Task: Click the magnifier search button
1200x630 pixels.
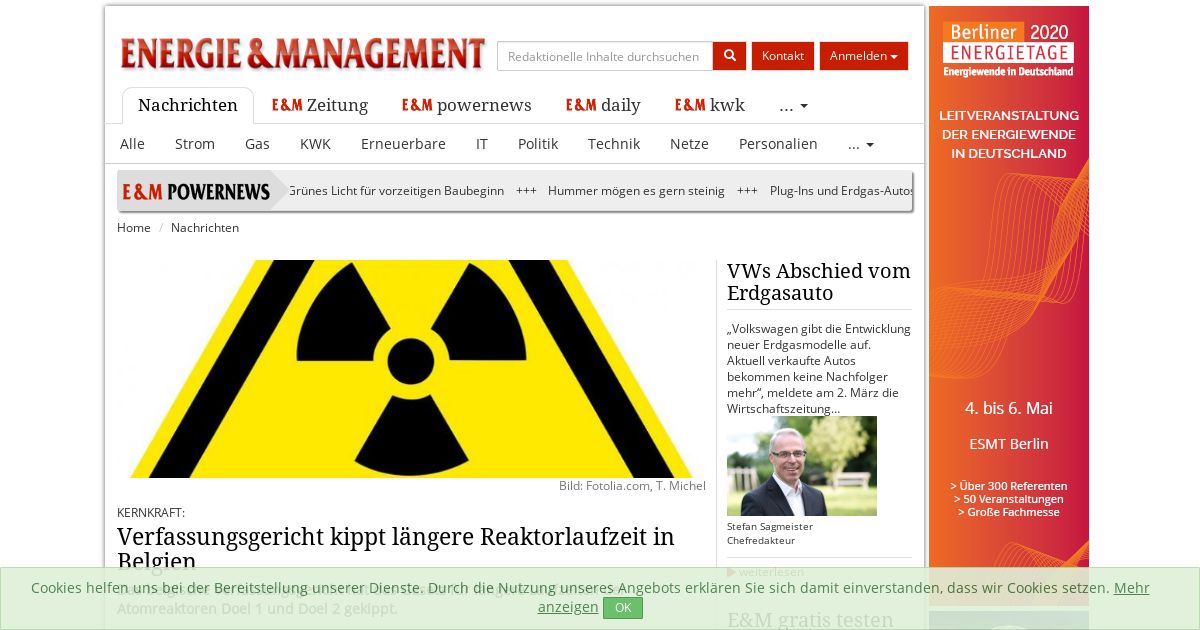Action: click(x=729, y=56)
